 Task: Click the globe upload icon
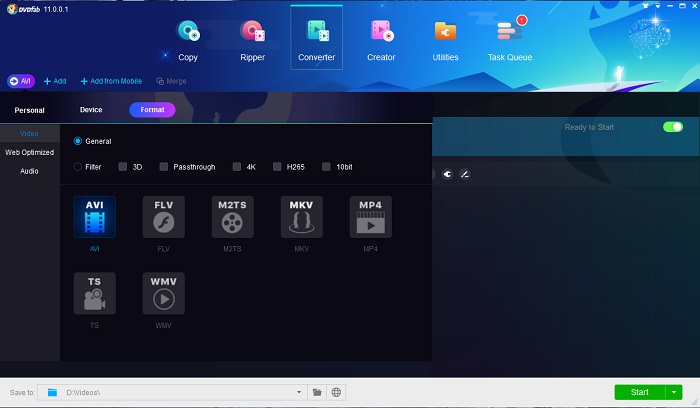pos(336,392)
